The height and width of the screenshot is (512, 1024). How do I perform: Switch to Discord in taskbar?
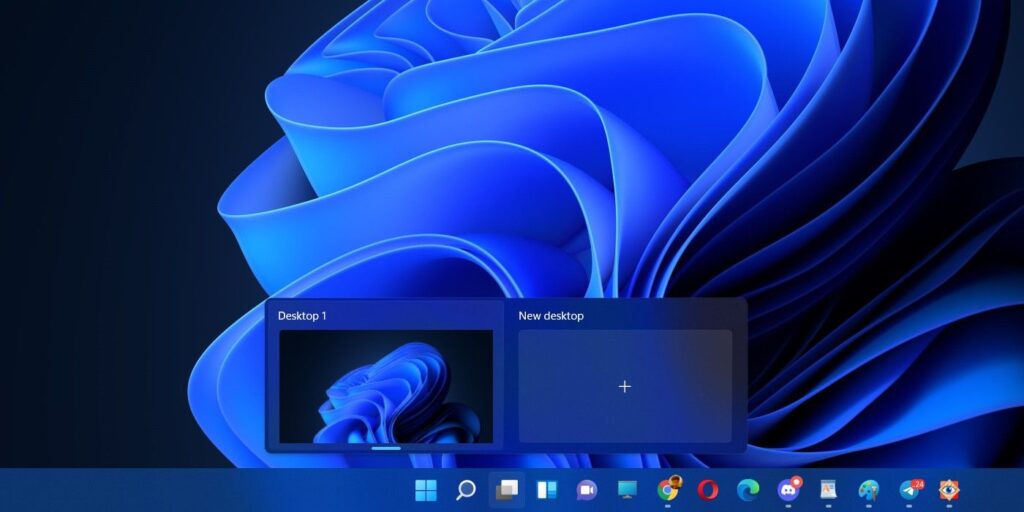tap(789, 489)
